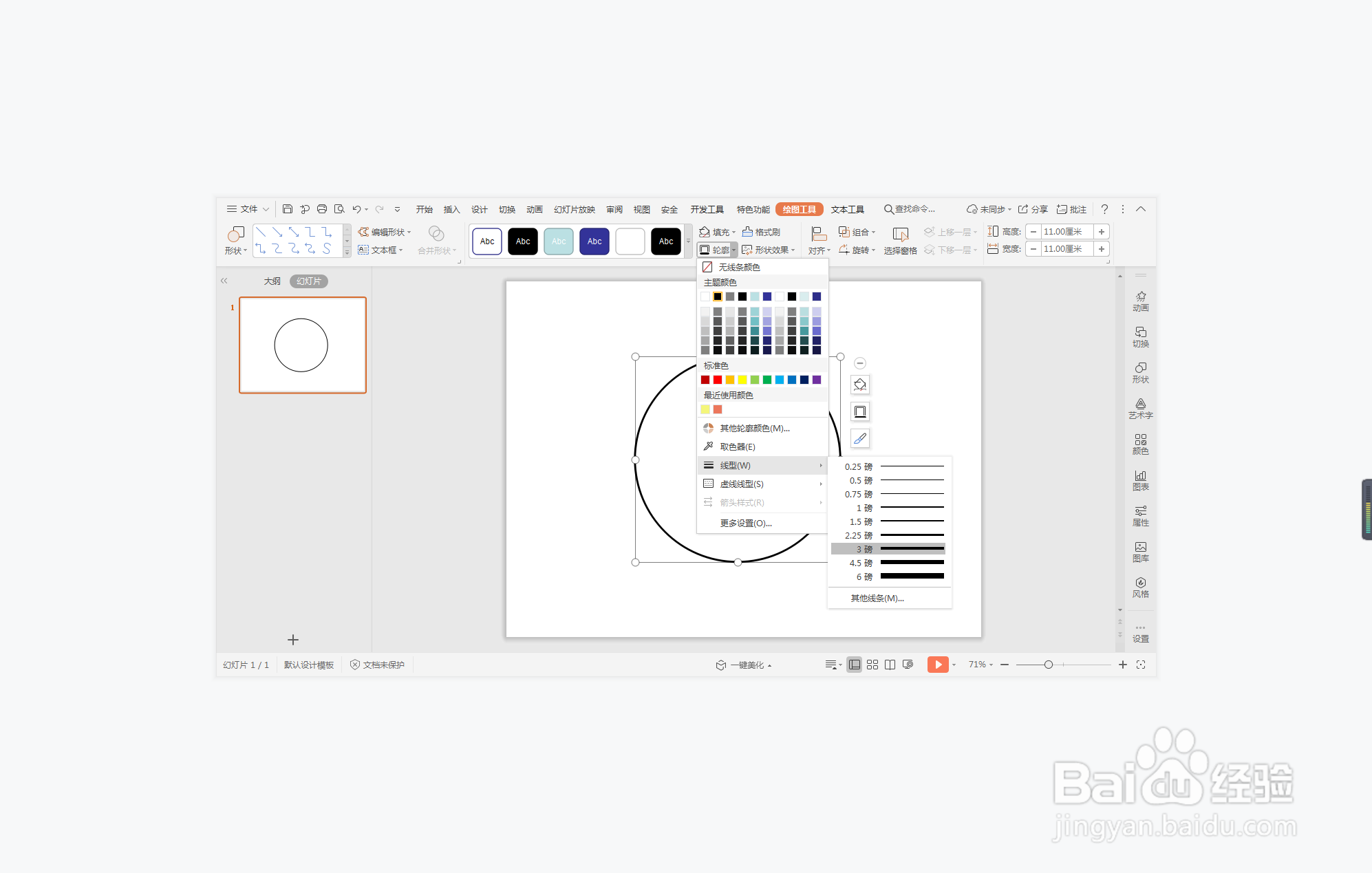Open the selection pane (选择窗格) icon

coord(900,240)
